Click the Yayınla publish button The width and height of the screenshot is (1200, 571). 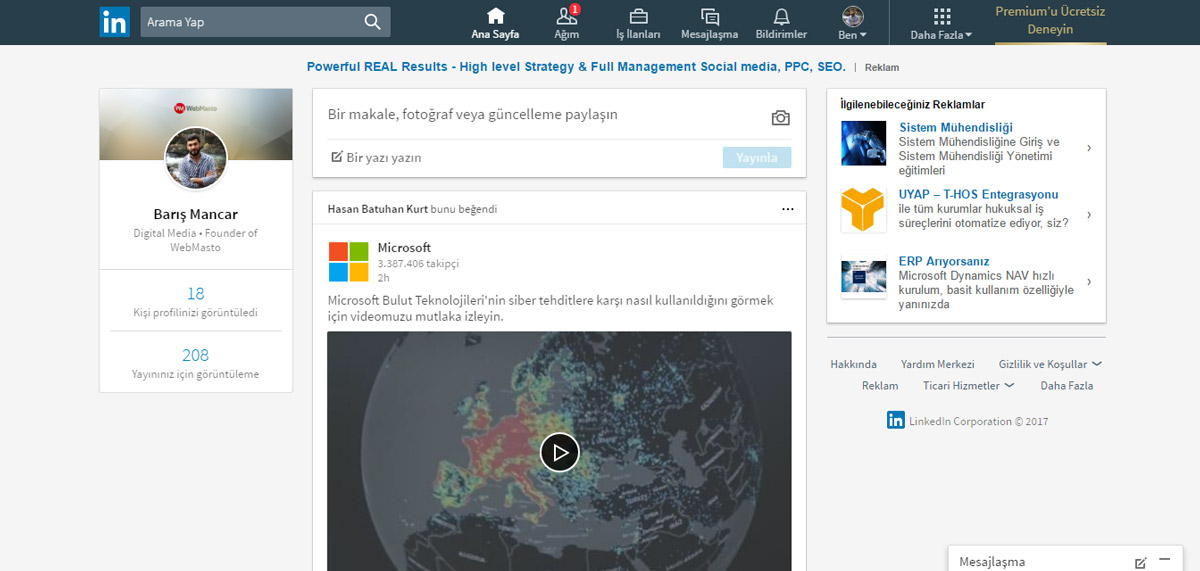click(x=757, y=157)
